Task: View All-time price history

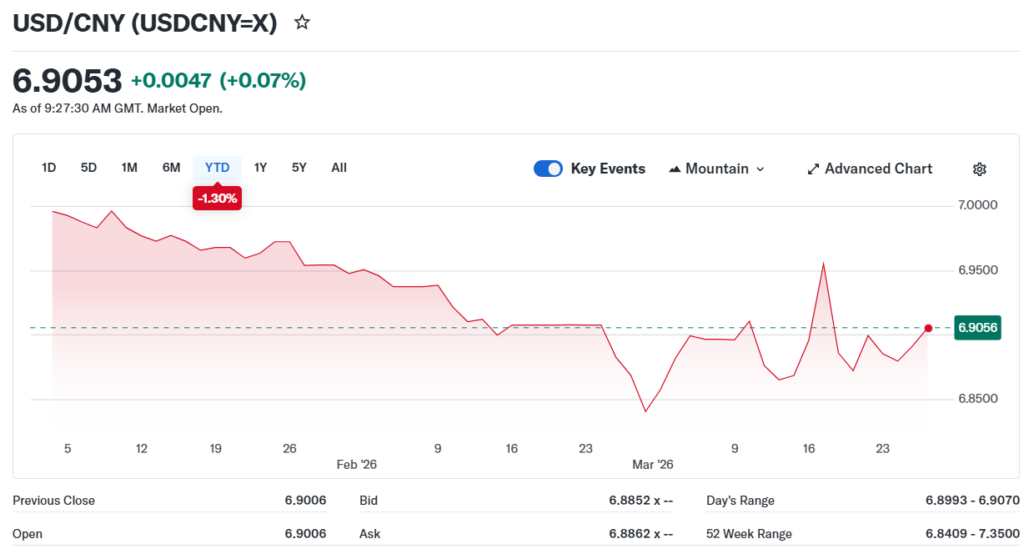Action: pos(339,167)
